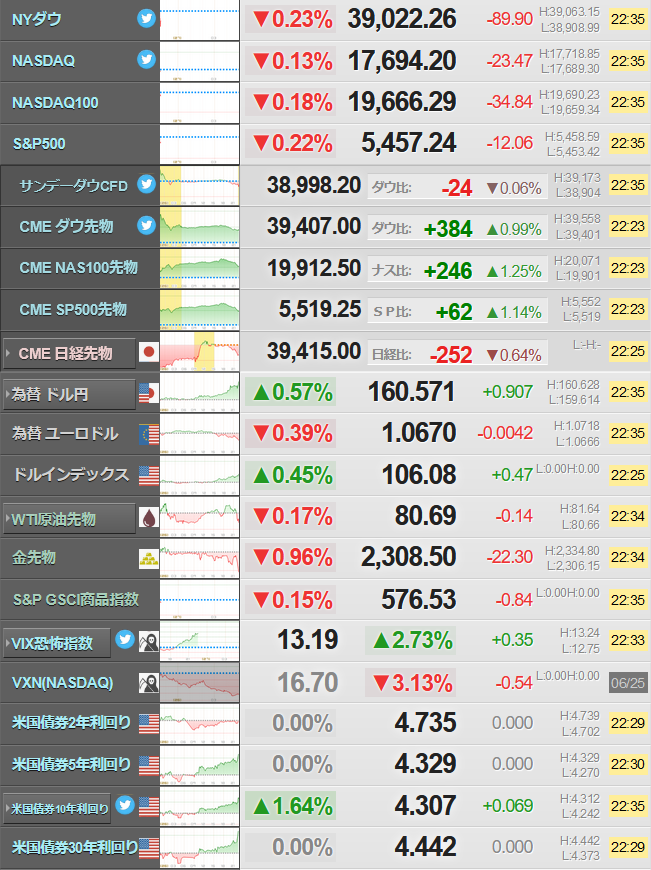The width and height of the screenshot is (651, 870).
Task: Click the oil drop icon beside WTI原油先物
Action: click(x=149, y=518)
